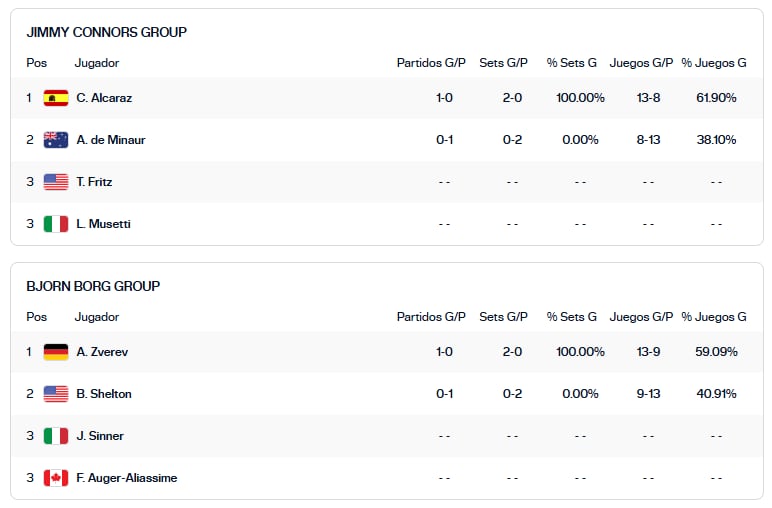Click the Canada flag beside F. Auger-Aliassime
Image resolution: width=772 pixels, height=508 pixels.
pos(56,478)
